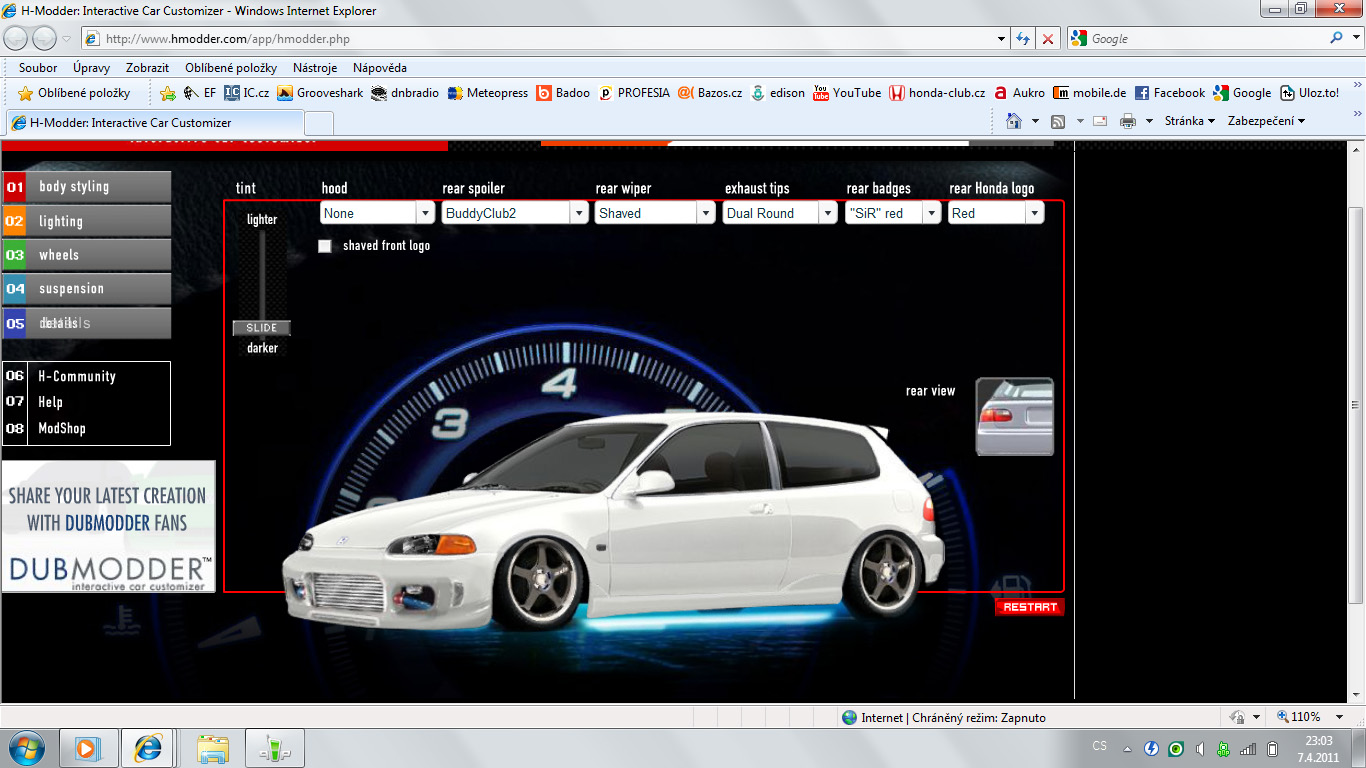Viewport: 1366px width, 768px height.
Task: Click the red RESTART button
Action: click(1029, 607)
